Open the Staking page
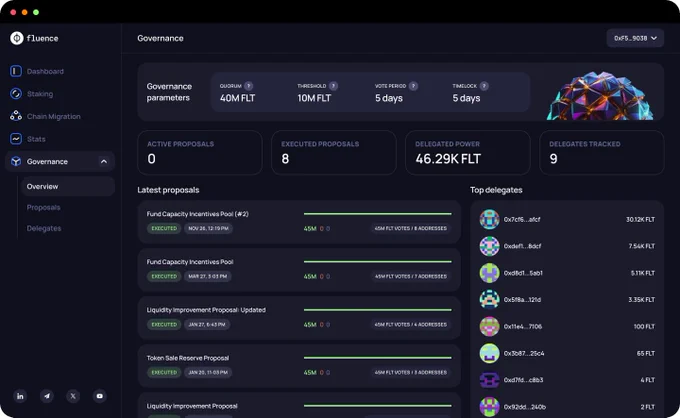 point(40,94)
